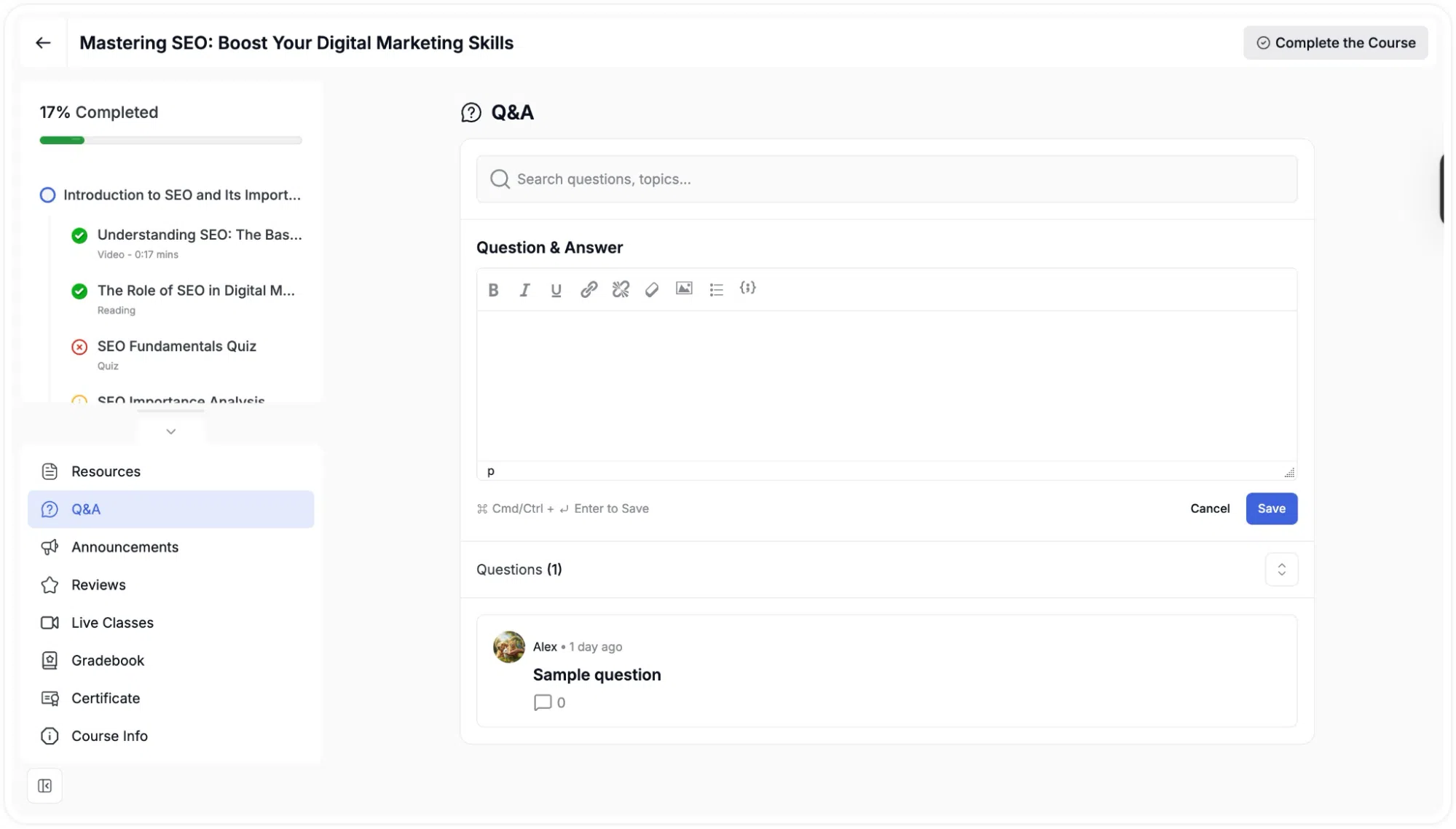Toggle italic formatting in the editor toolbar
Screen dimensions: 1456x829
(x=524, y=289)
